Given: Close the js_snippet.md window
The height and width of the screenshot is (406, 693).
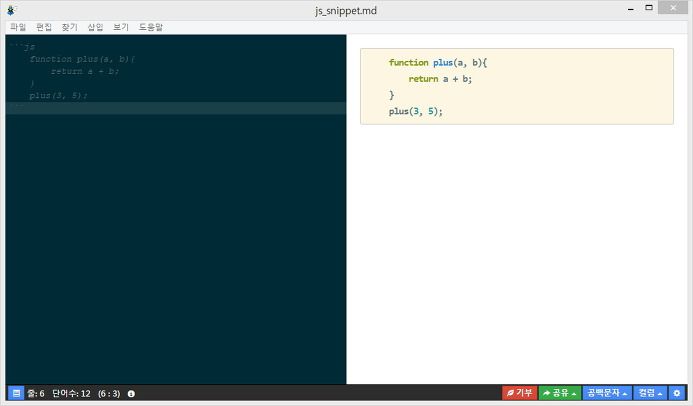Looking at the screenshot, I should (x=673, y=8).
